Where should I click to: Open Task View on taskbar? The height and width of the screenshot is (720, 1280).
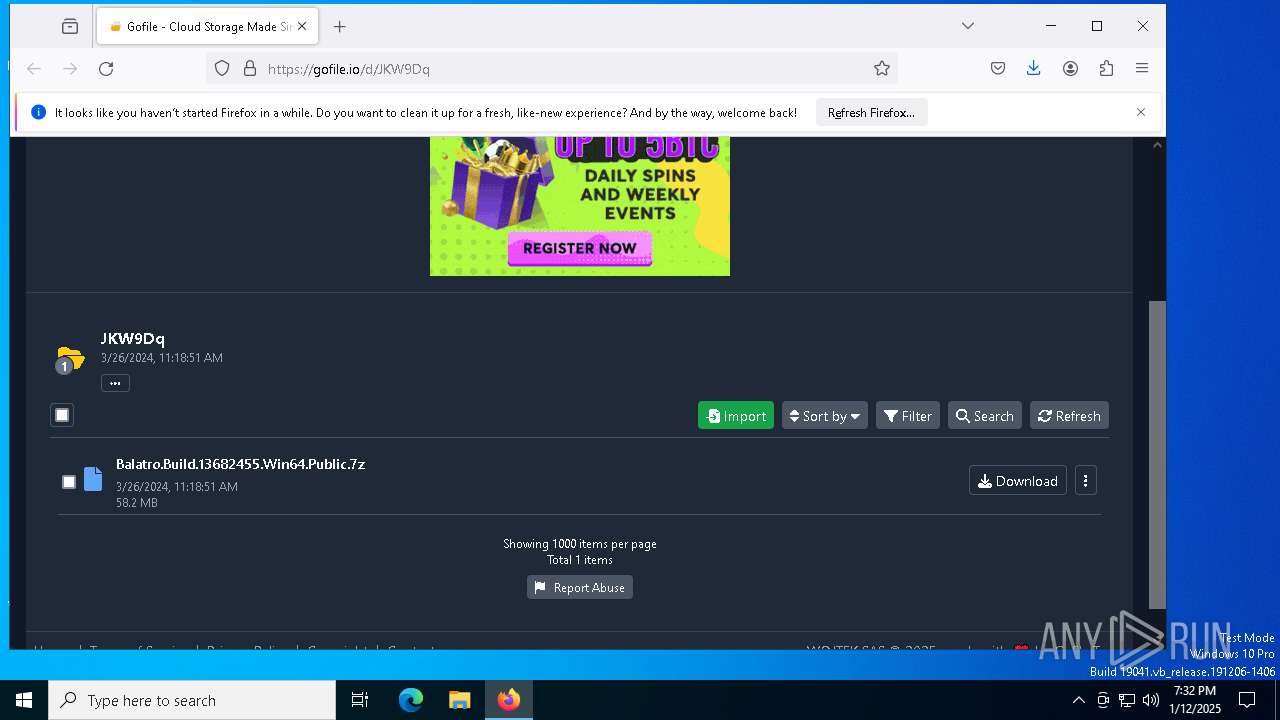[360, 700]
